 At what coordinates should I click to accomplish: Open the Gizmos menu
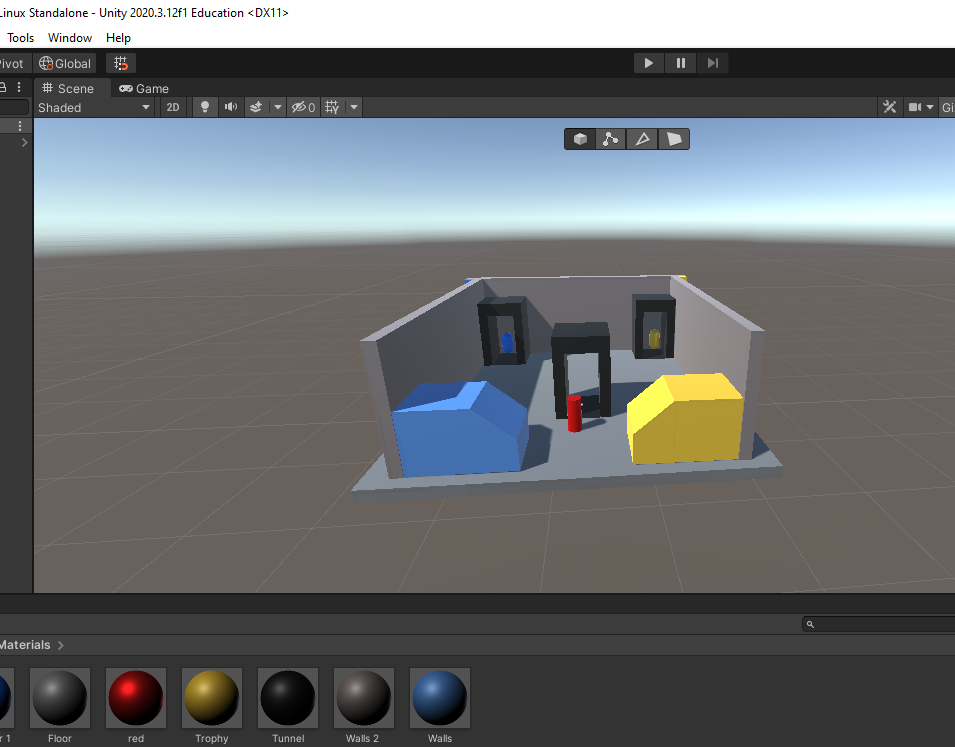point(947,107)
